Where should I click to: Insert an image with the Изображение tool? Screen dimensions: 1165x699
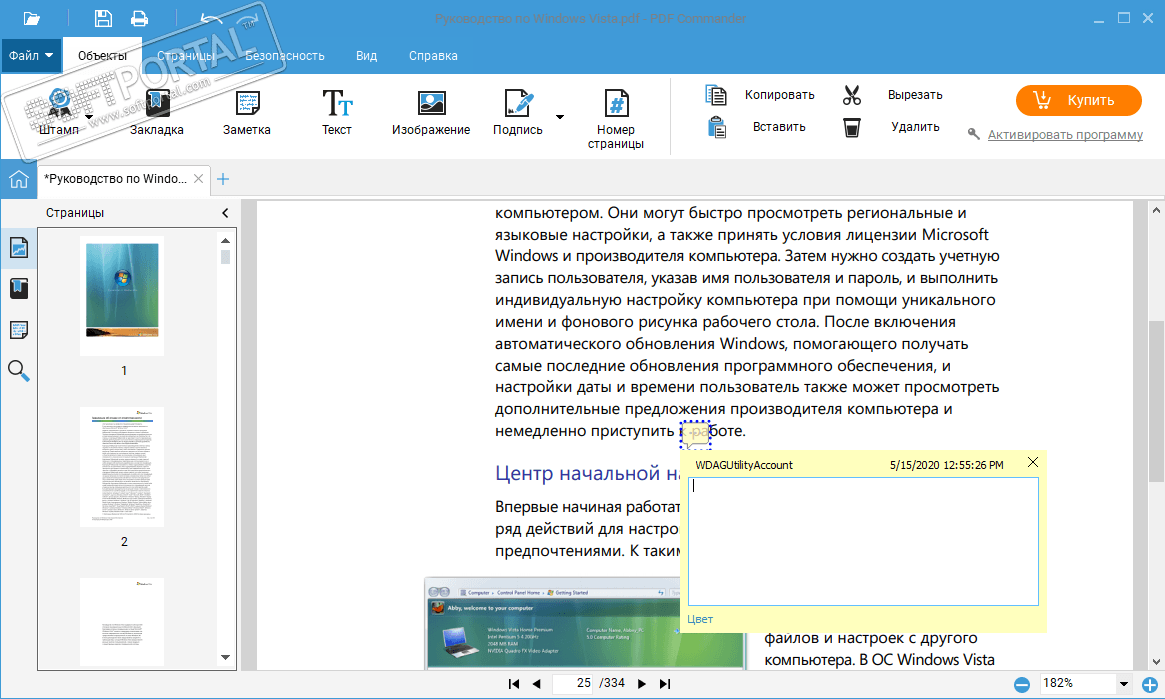(431, 111)
